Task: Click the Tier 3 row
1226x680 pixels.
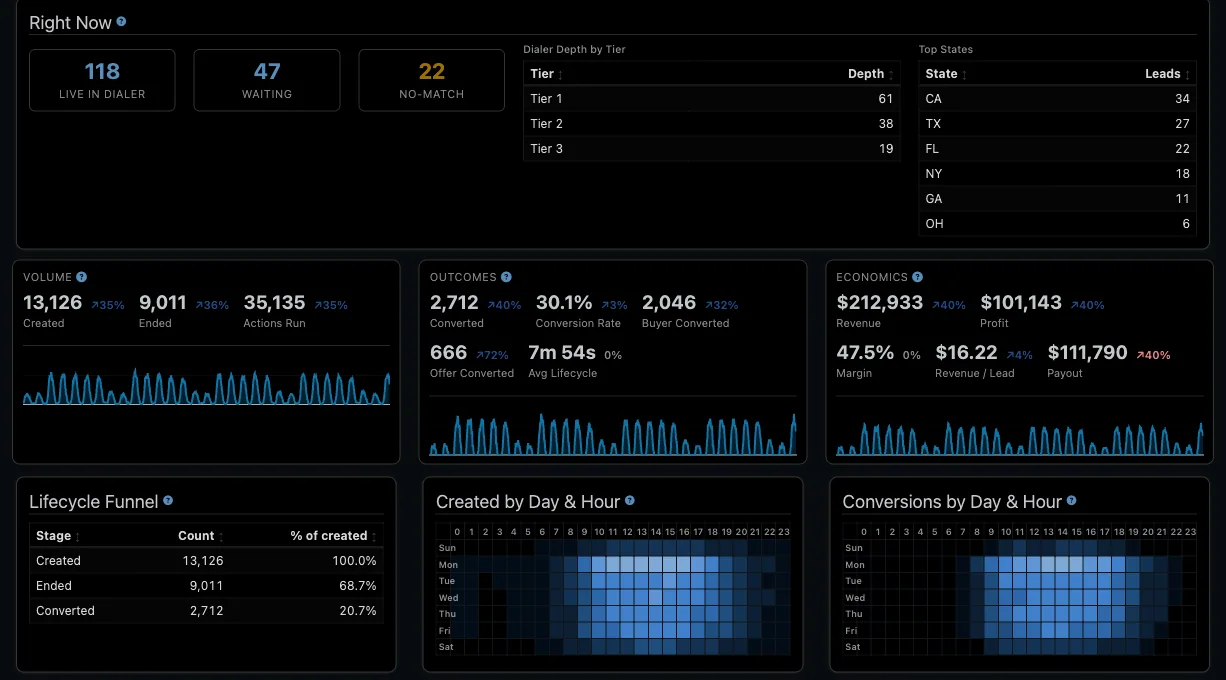Action: [712, 149]
